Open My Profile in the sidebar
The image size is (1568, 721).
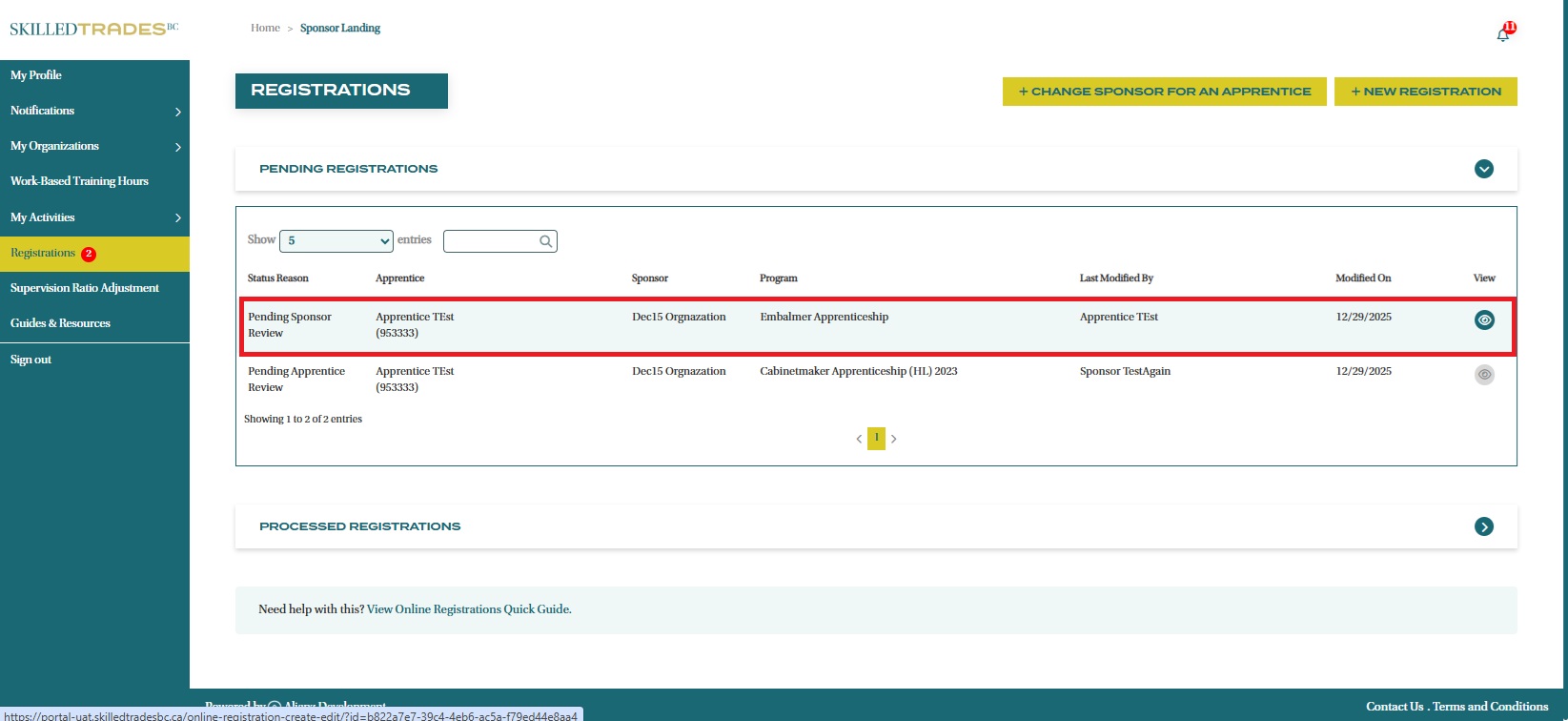(36, 75)
